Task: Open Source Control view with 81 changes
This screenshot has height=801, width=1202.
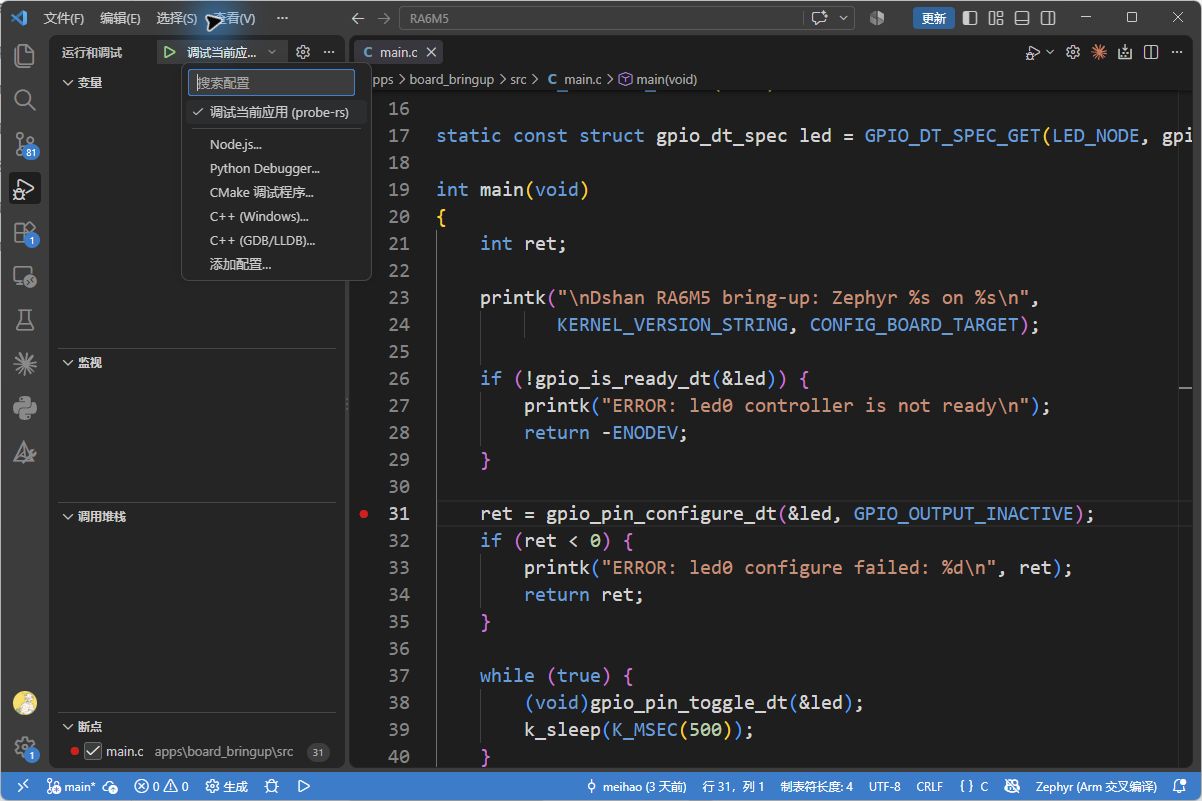Action: pyautogui.click(x=24, y=145)
